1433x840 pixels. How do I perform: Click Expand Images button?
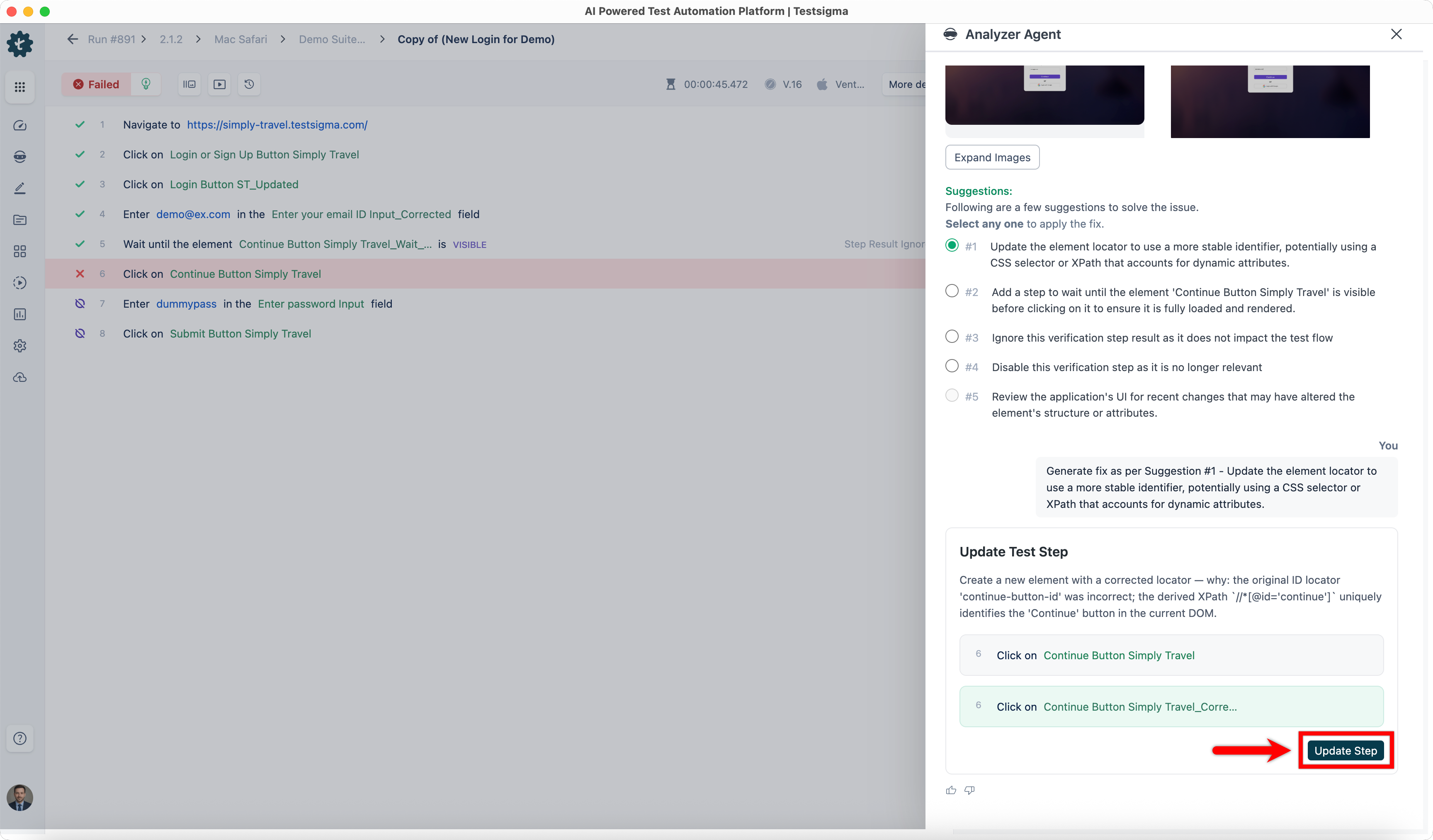tap(992, 158)
